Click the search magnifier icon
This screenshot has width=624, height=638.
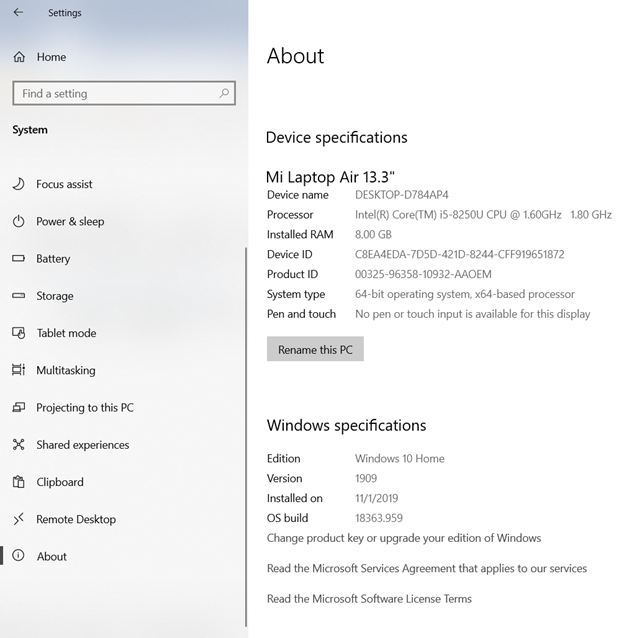[x=224, y=94]
